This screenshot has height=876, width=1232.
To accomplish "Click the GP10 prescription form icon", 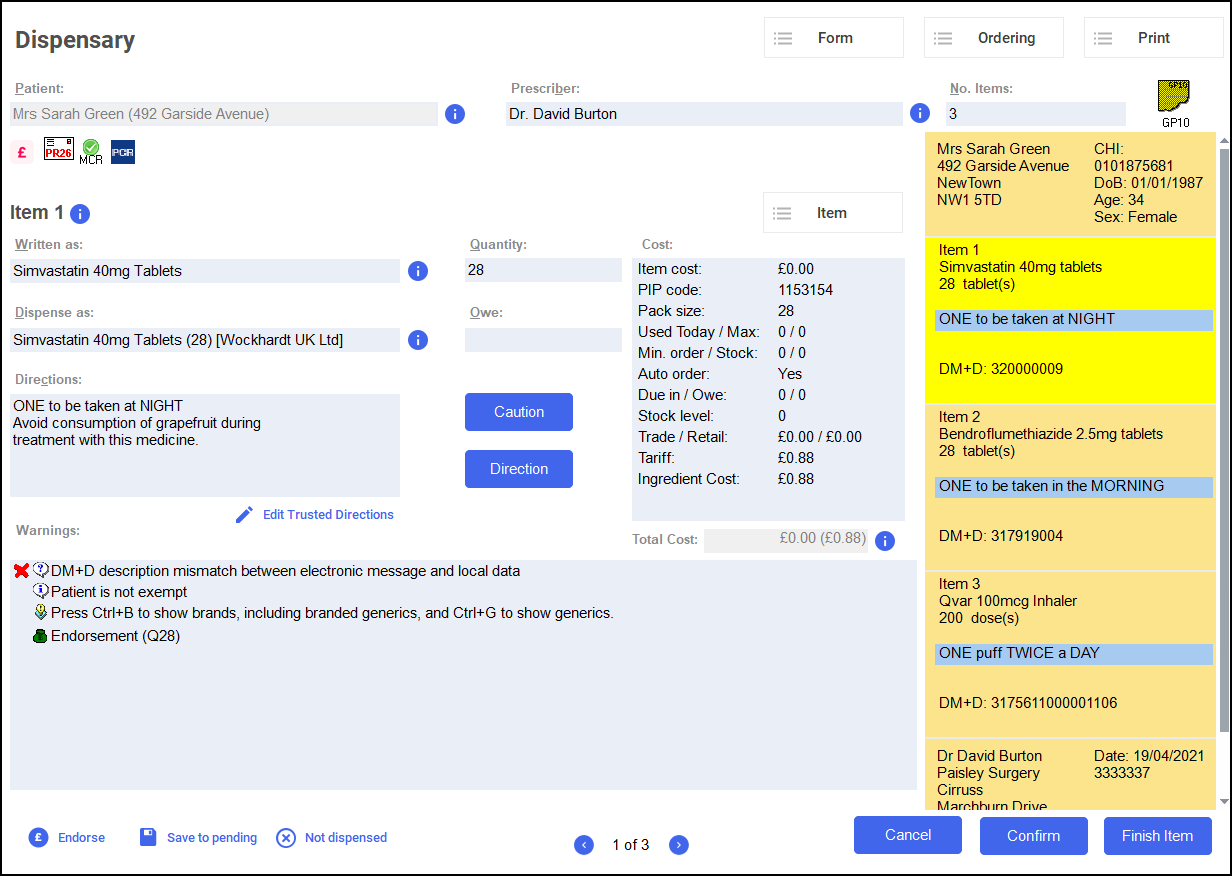I will coord(1174,98).
